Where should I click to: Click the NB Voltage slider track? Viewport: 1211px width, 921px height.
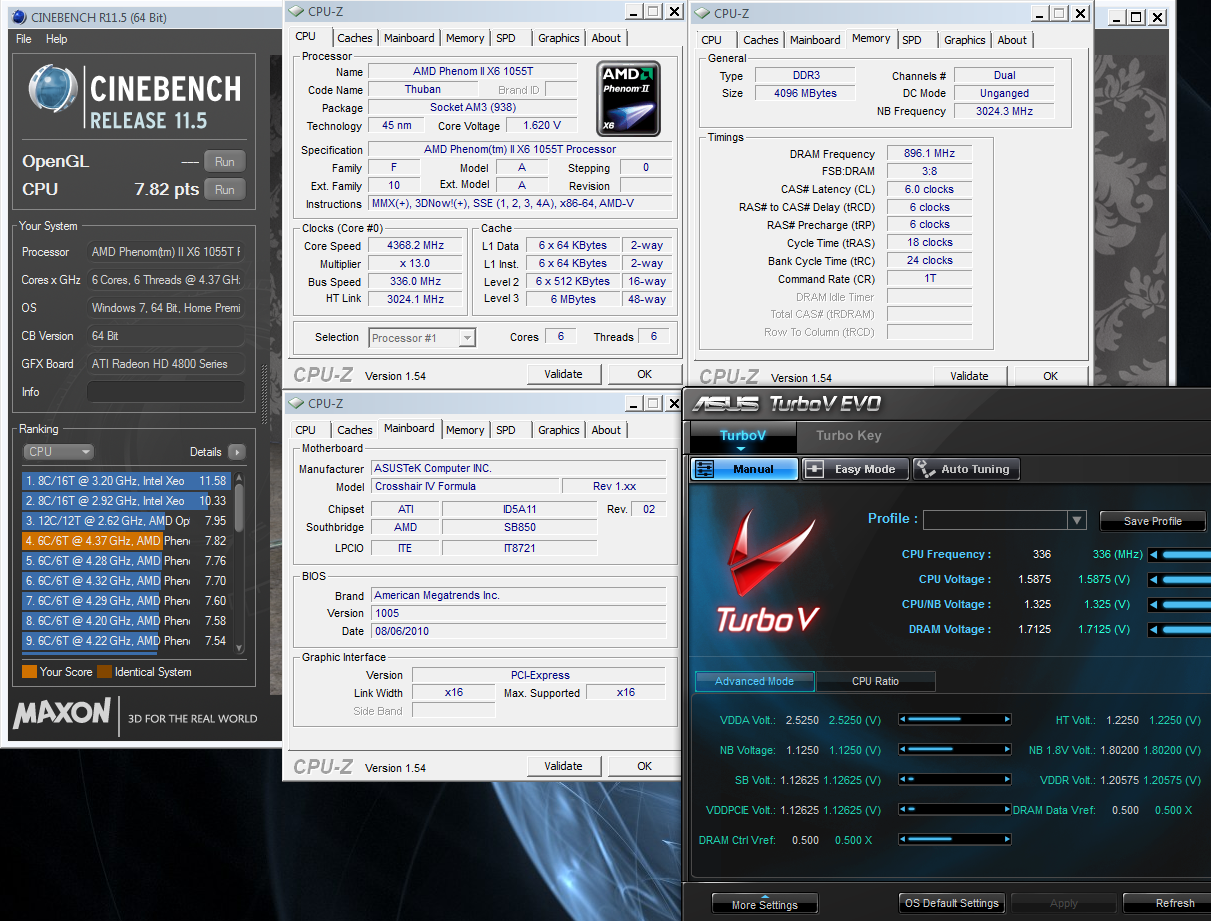pyautogui.click(x=955, y=750)
